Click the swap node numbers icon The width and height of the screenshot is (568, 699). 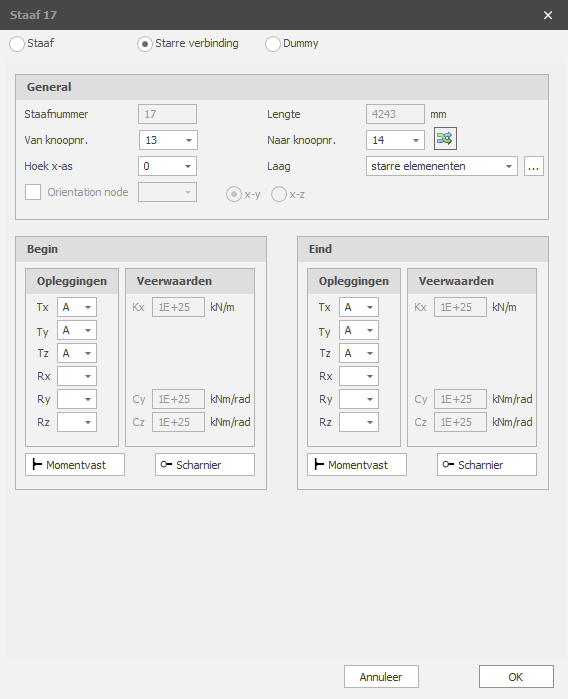tap(445, 139)
